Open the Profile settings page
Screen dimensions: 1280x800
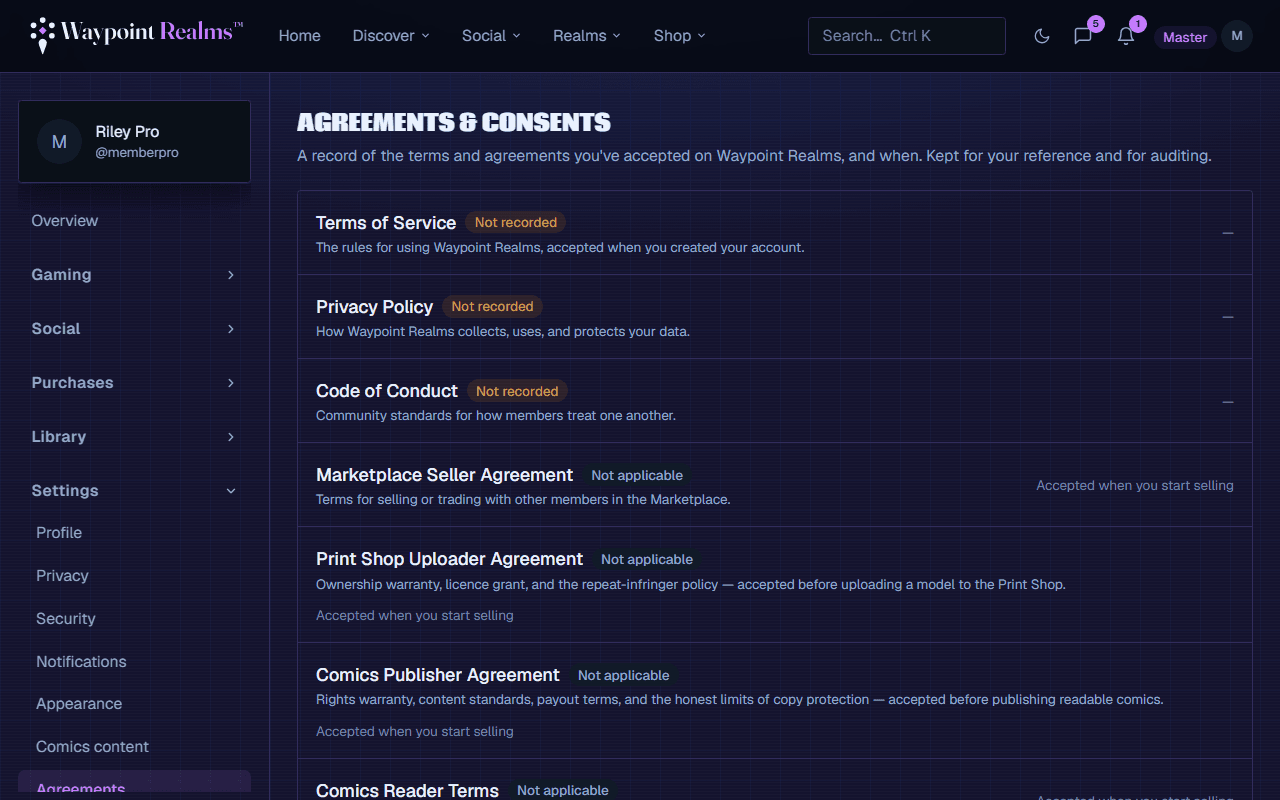tap(134, 533)
